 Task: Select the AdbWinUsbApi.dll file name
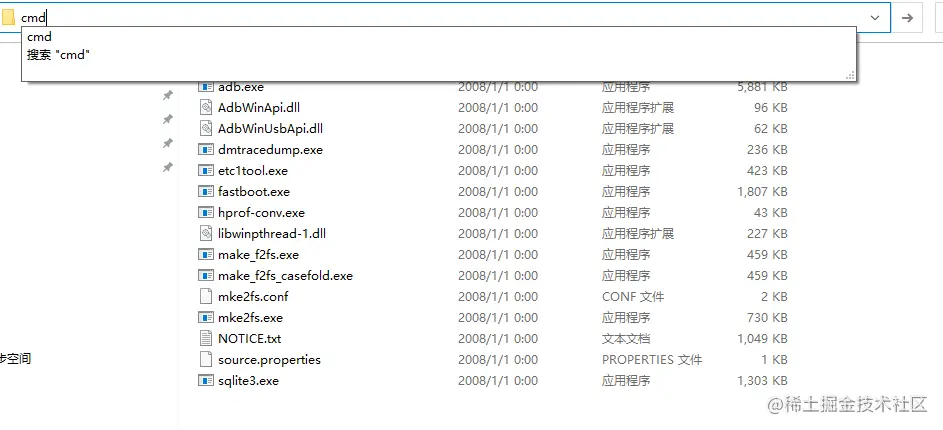(x=271, y=129)
